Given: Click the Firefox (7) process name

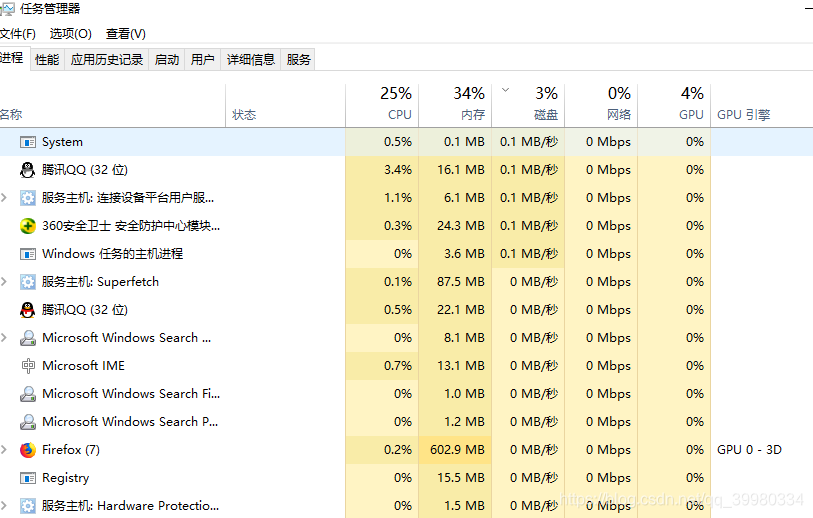Looking at the screenshot, I should tap(71, 450).
